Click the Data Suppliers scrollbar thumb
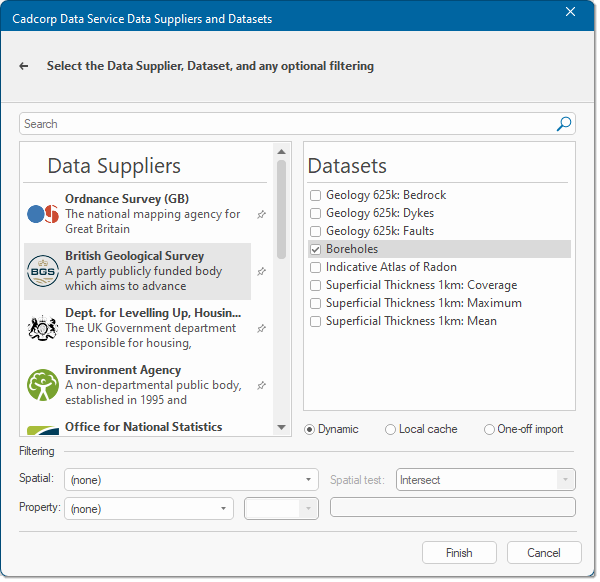Viewport: 600px width, 582px height. pos(282,210)
